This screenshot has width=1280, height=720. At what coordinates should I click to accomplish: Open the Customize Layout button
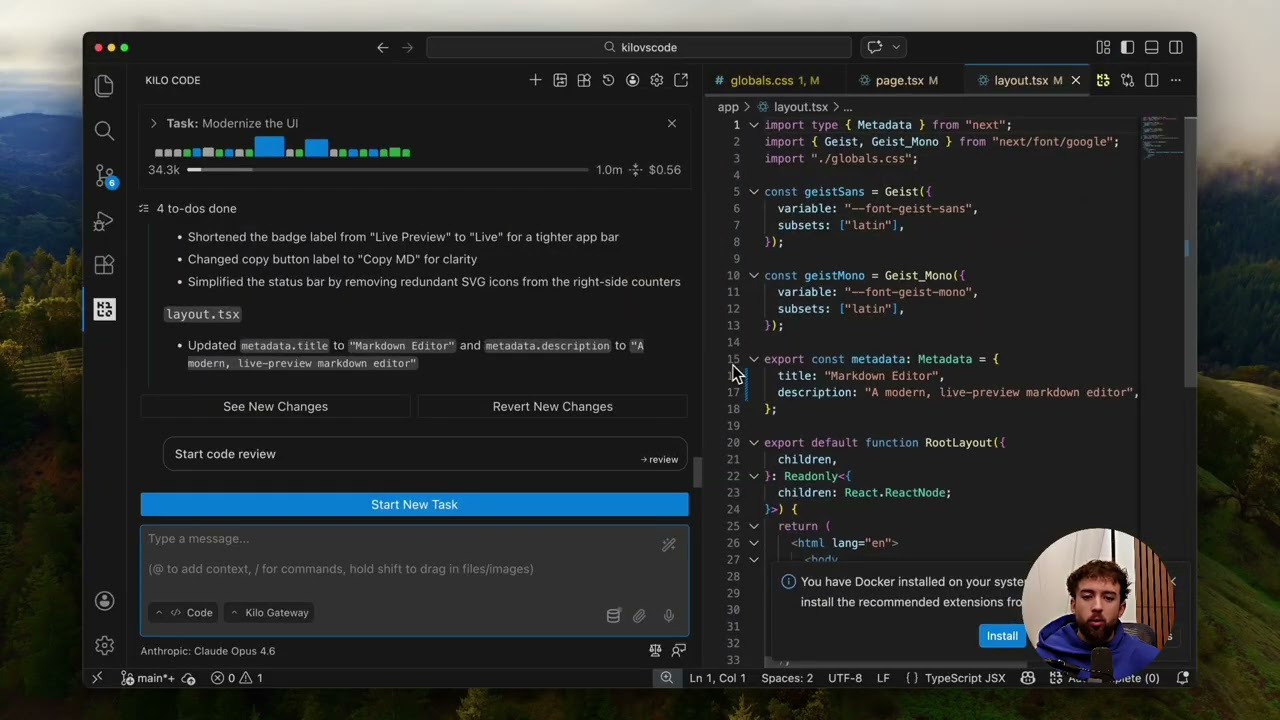[x=1103, y=47]
